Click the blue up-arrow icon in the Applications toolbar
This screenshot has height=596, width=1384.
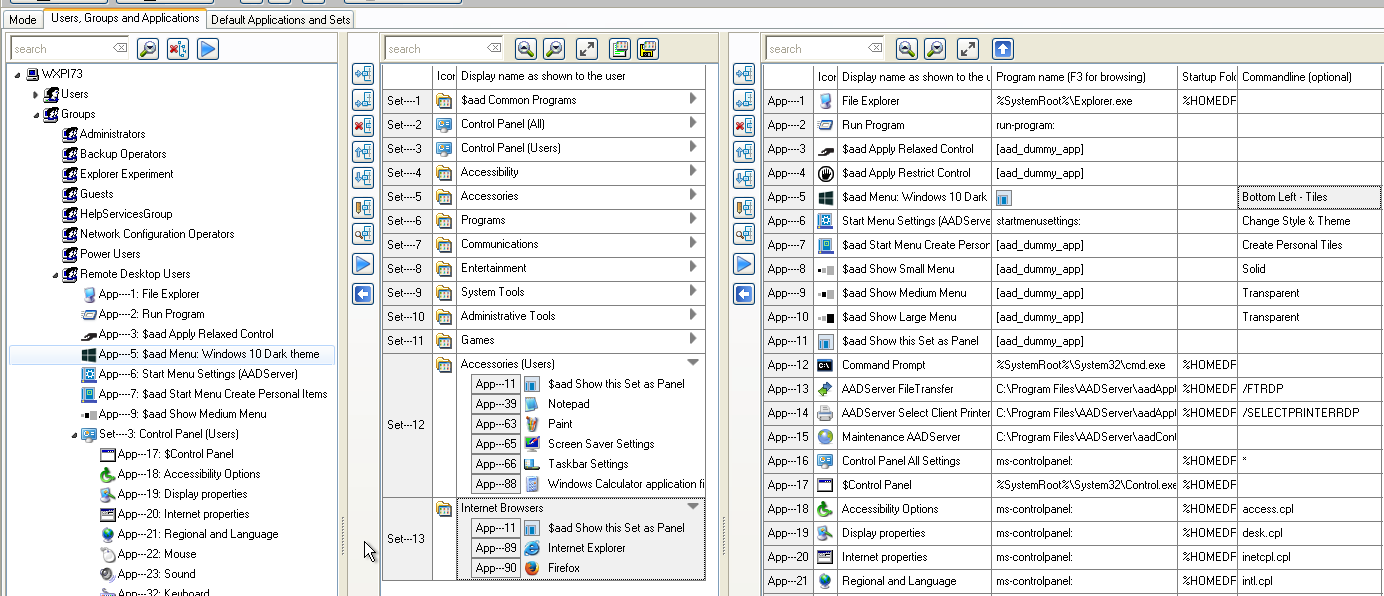[1002, 49]
